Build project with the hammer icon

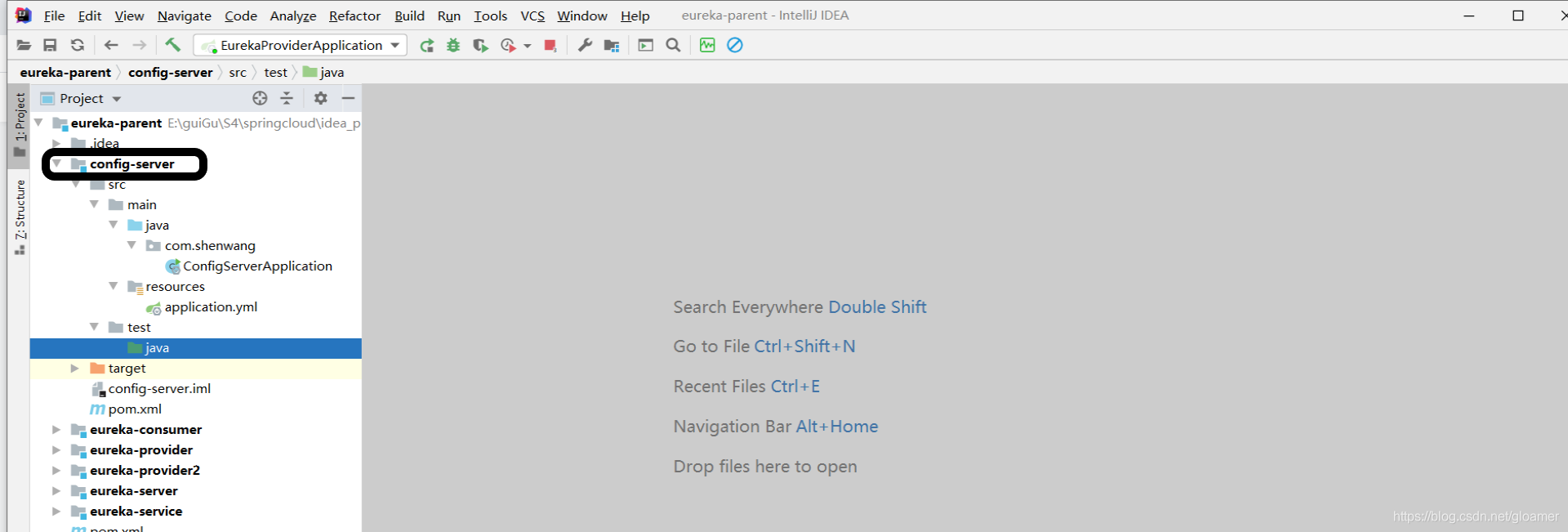coord(172,44)
